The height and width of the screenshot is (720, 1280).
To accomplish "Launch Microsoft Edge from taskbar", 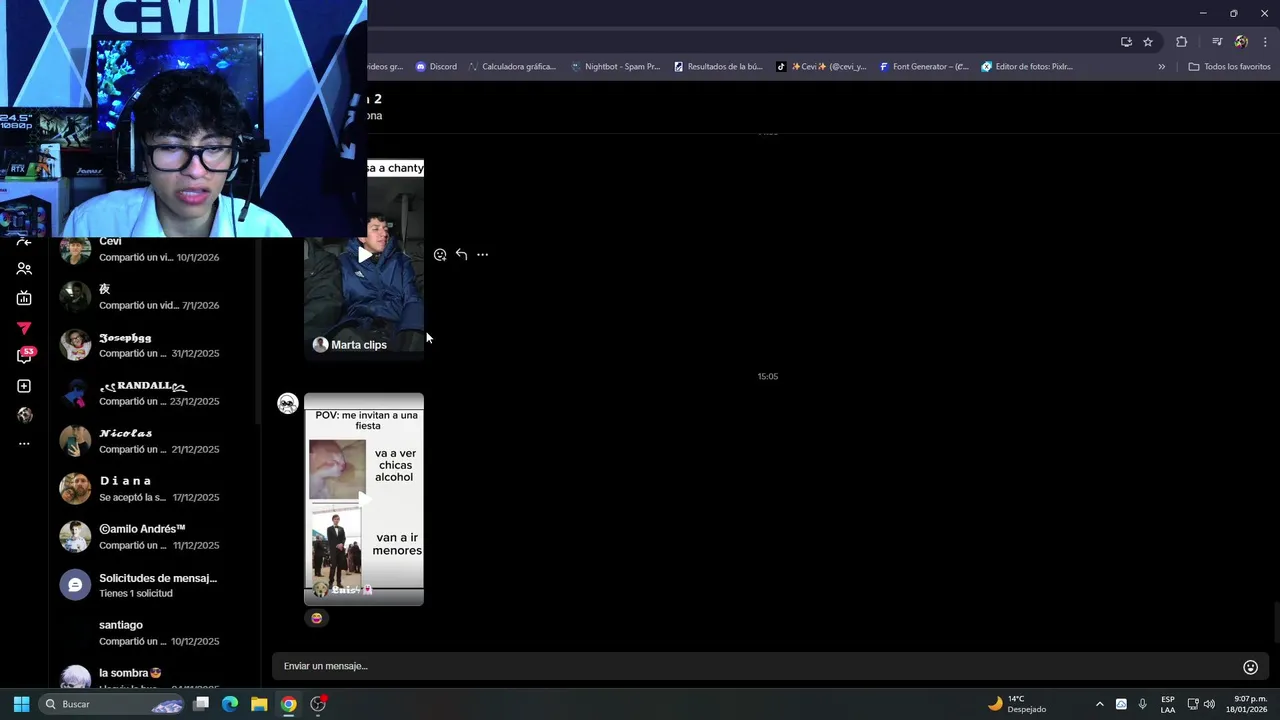I will 230,704.
